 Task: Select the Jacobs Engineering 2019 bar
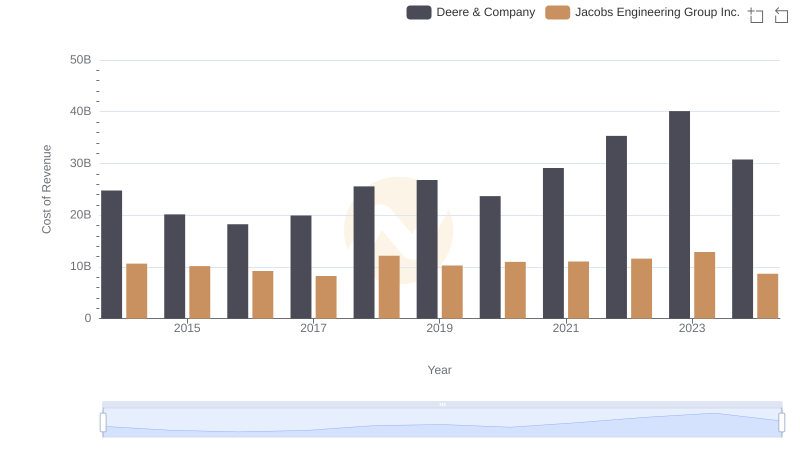click(452, 292)
